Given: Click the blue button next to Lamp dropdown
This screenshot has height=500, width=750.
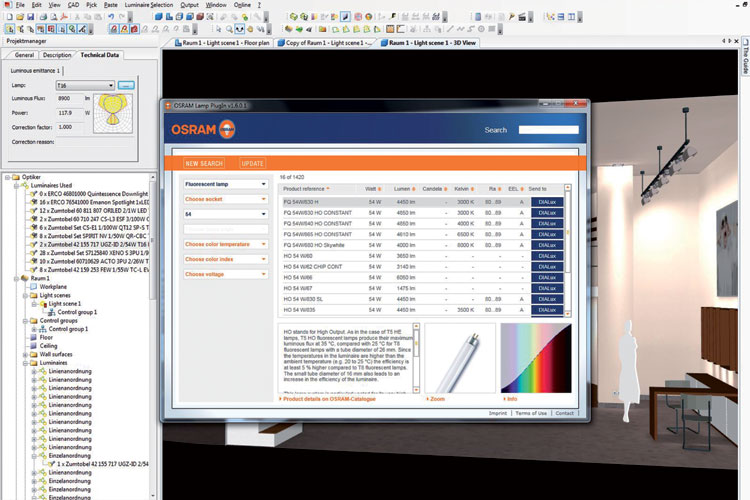Looking at the screenshot, I should click(x=126, y=86).
